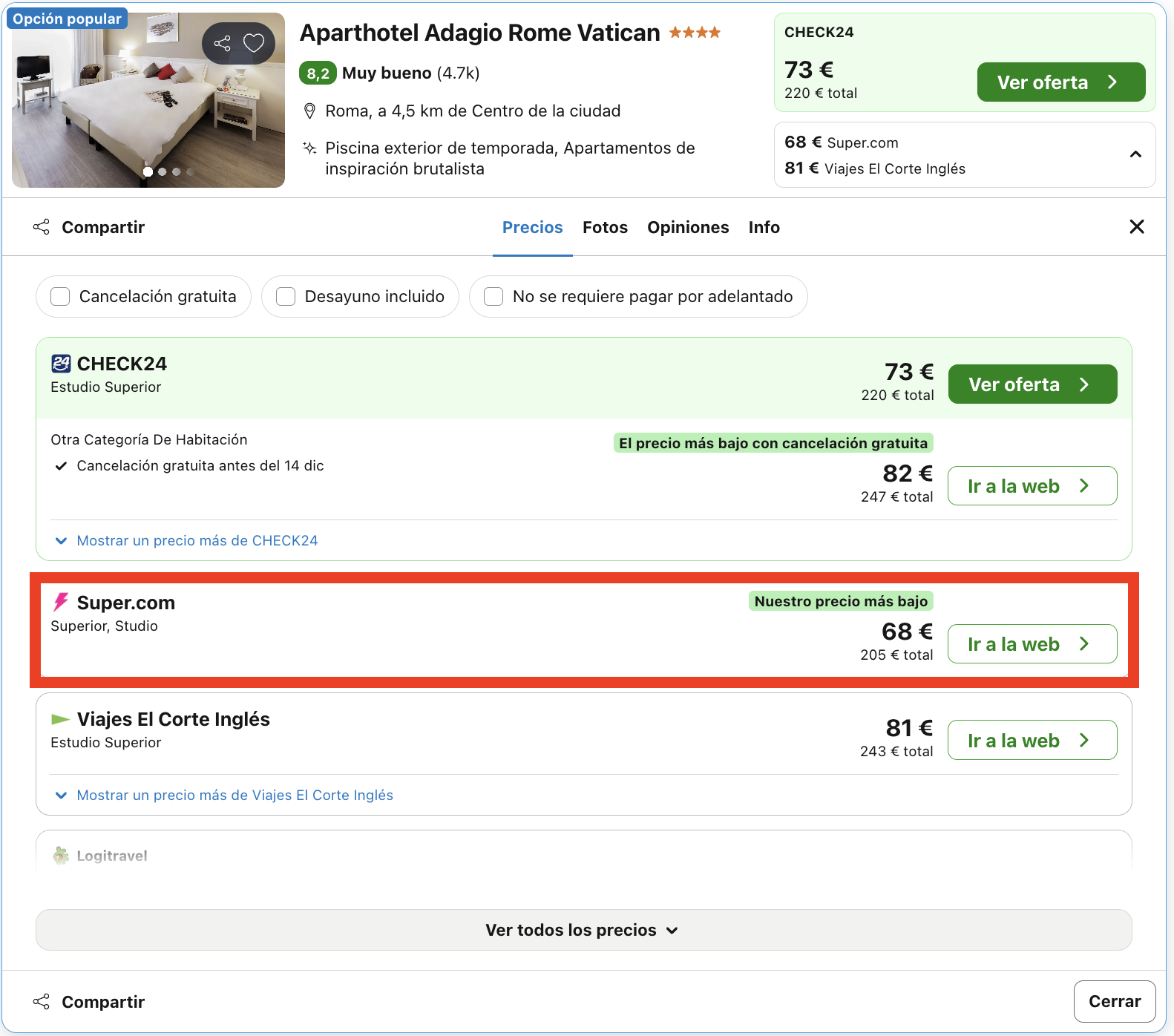
Task: Click the share icon on hotel photo
Action: point(222,43)
